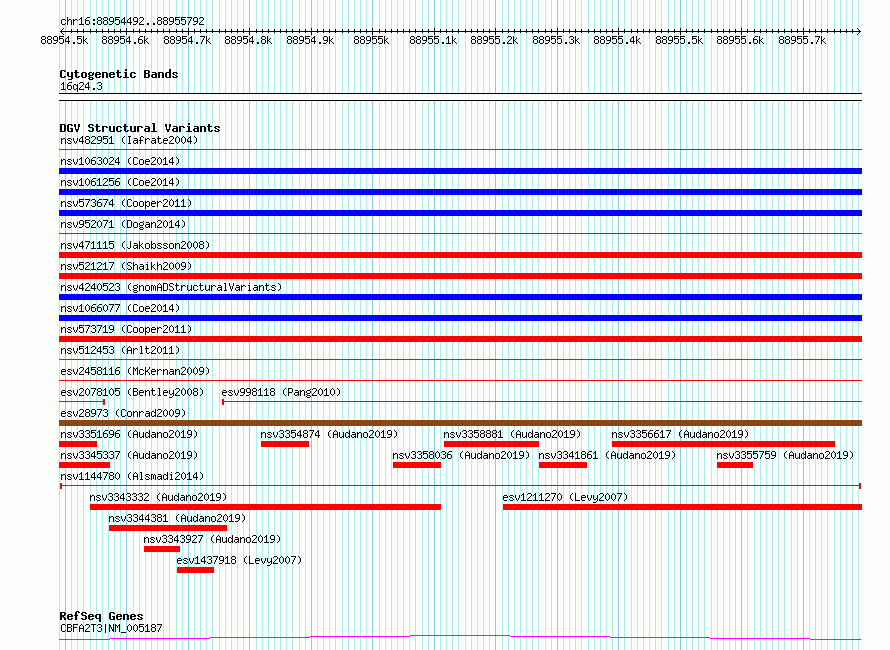Click the Cytogenetic Bands track heading

(119, 74)
